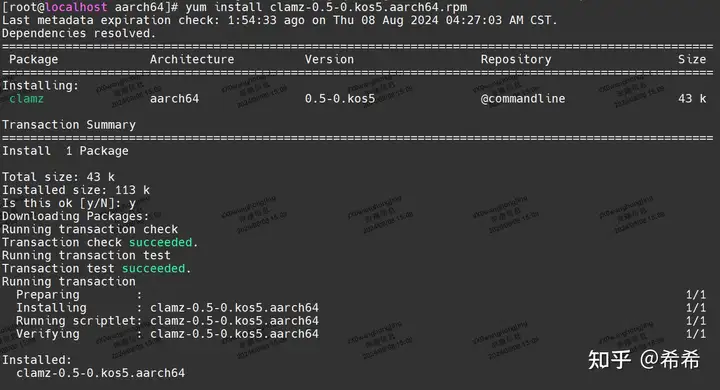This screenshot has height=390, width=720.
Task: Click package name on the Installing row
Action: tap(234, 308)
